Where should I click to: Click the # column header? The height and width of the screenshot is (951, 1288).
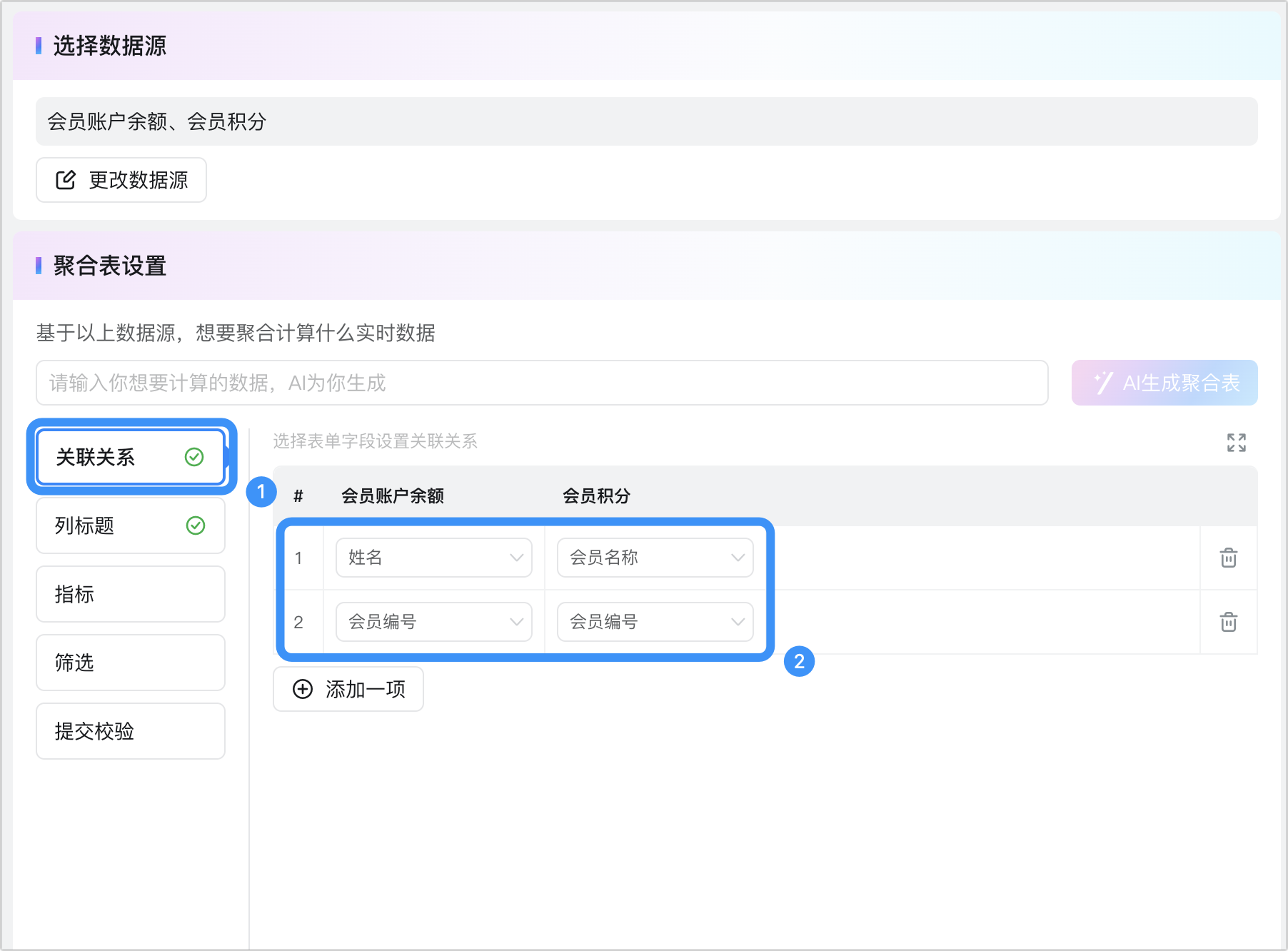point(298,495)
